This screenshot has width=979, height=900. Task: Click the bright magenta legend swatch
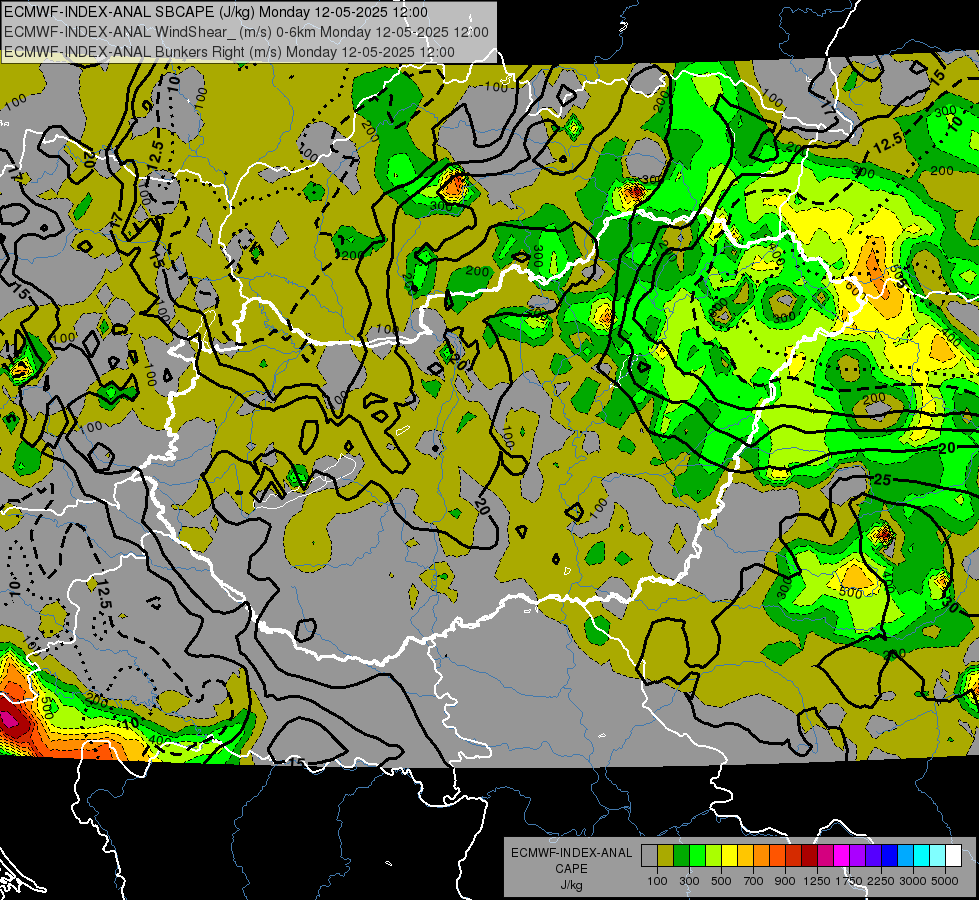(x=842, y=856)
